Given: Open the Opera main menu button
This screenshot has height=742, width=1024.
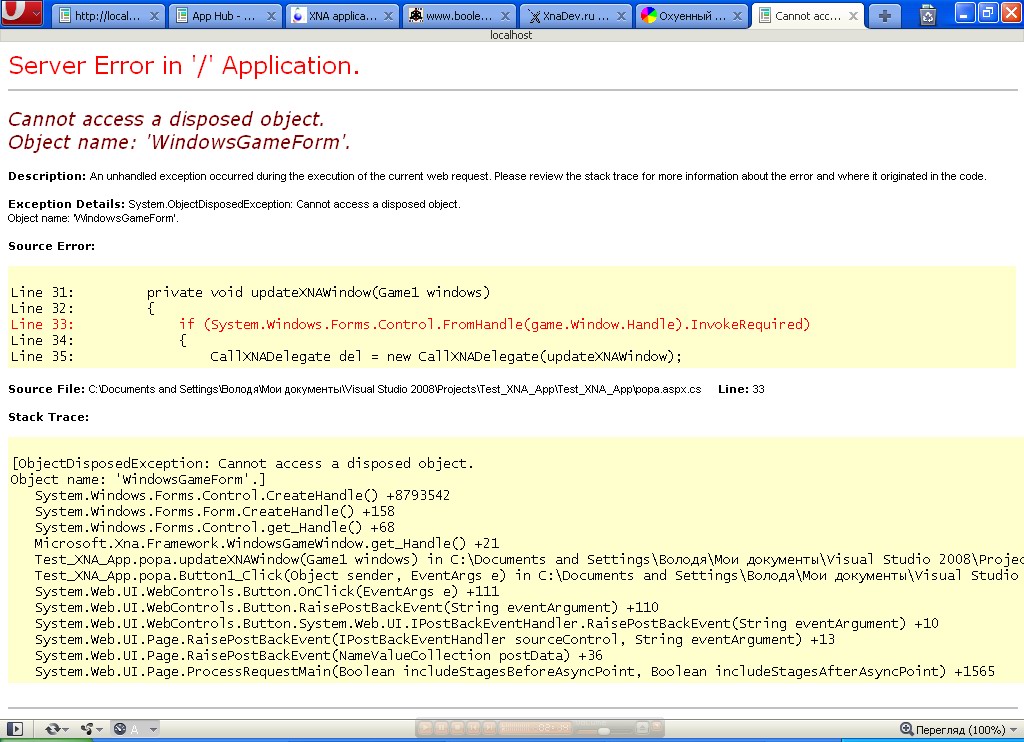Looking at the screenshot, I should [x=22, y=14].
